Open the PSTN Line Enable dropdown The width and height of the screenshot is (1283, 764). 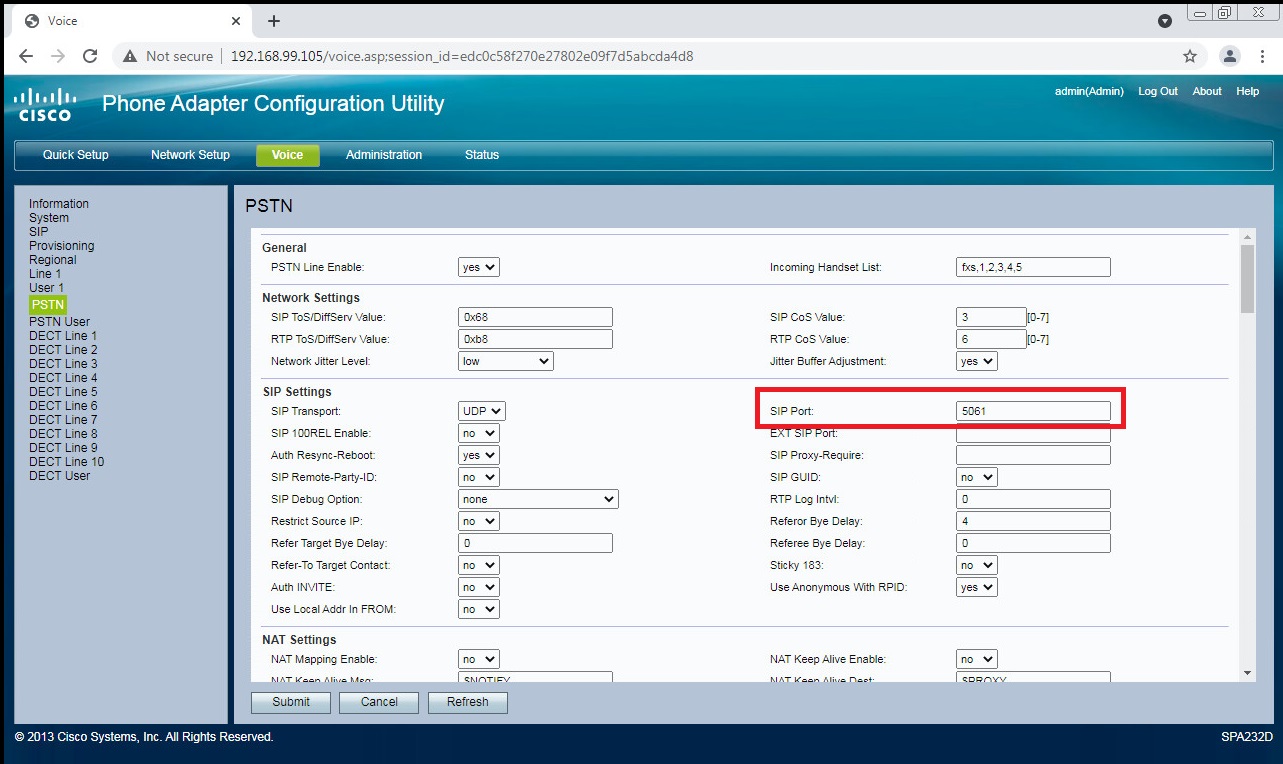tap(478, 267)
